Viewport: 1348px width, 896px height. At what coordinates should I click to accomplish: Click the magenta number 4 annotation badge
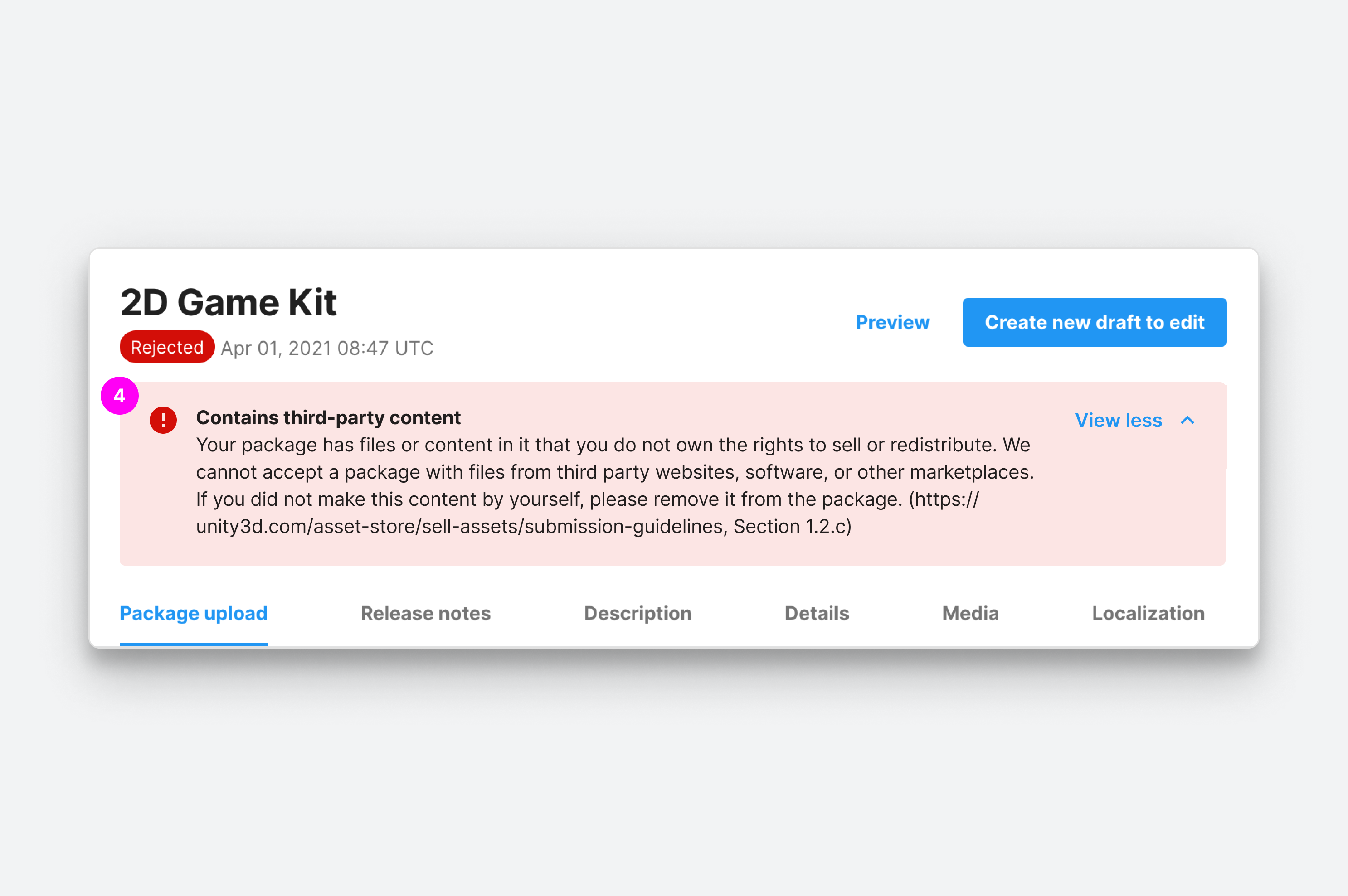pyautogui.click(x=120, y=396)
